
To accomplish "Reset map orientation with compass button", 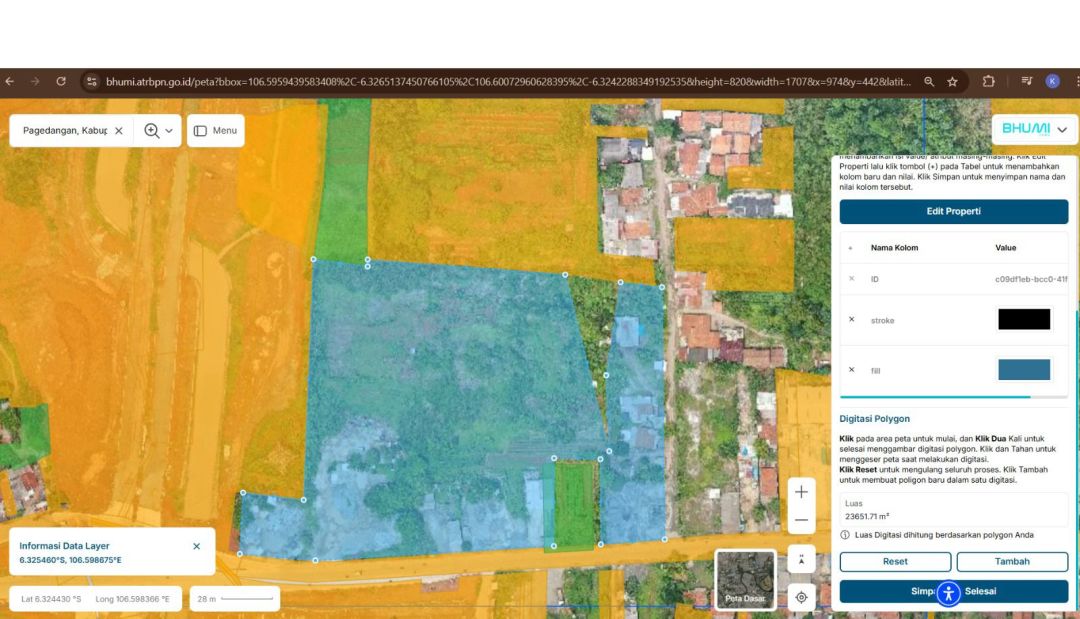I will pyautogui.click(x=801, y=559).
